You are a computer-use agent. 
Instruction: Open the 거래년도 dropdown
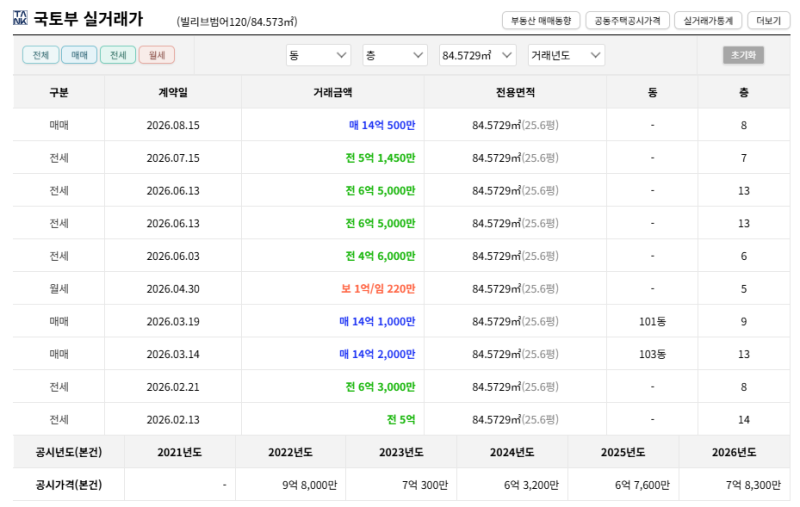click(x=566, y=55)
